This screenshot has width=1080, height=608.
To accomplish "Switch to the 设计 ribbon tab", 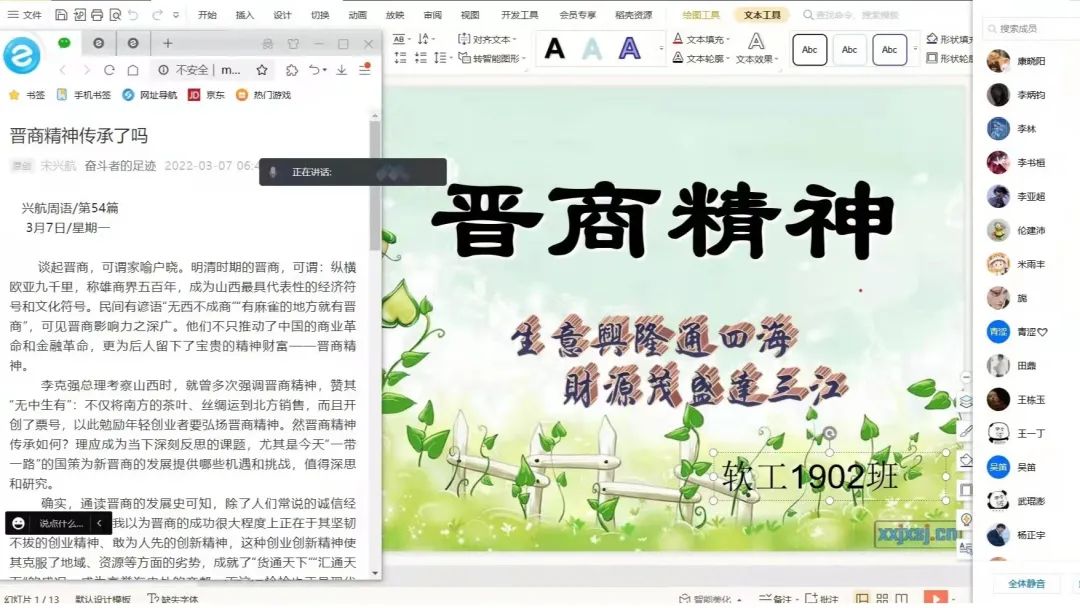I will tap(282, 14).
